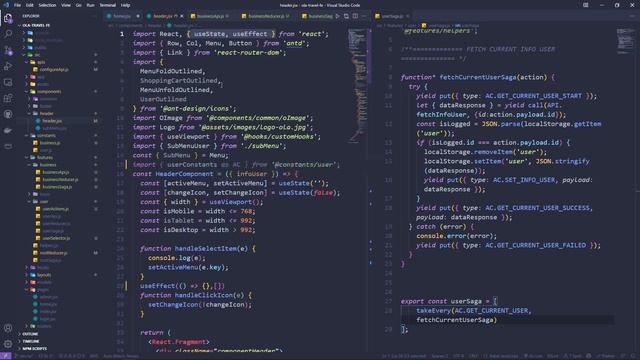The image size is (640, 360).
Task: Click the Docker whale icon in activity bar
Action: click(x=8, y=131)
